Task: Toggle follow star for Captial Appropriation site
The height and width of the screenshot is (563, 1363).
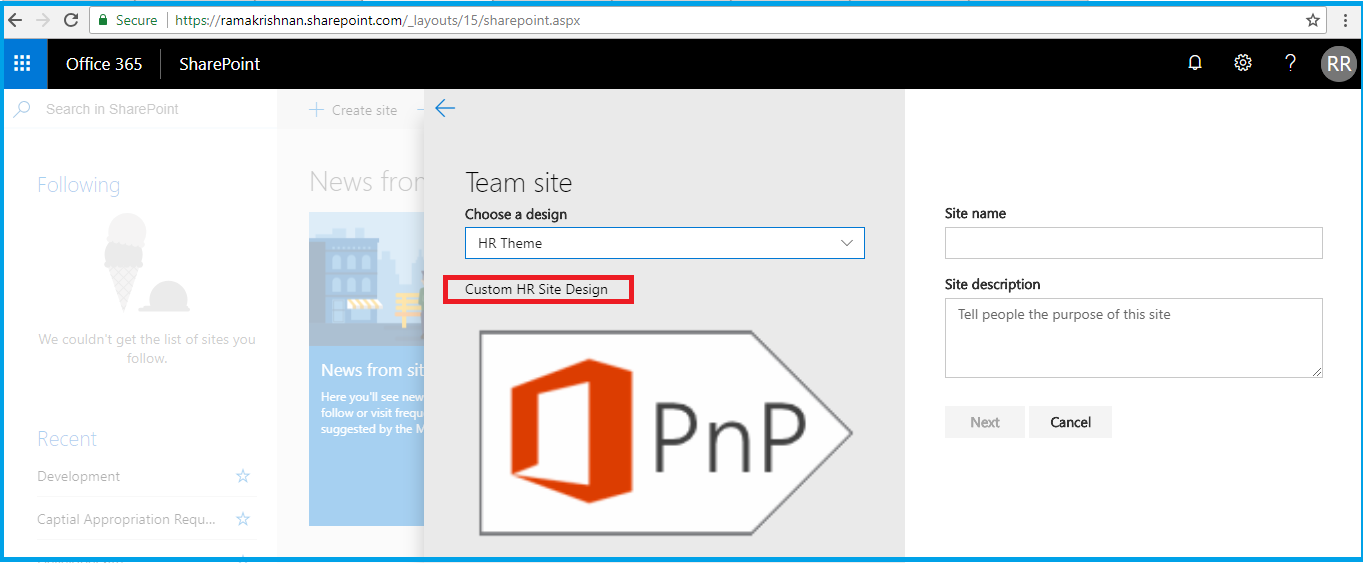Action: click(x=243, y=519)
